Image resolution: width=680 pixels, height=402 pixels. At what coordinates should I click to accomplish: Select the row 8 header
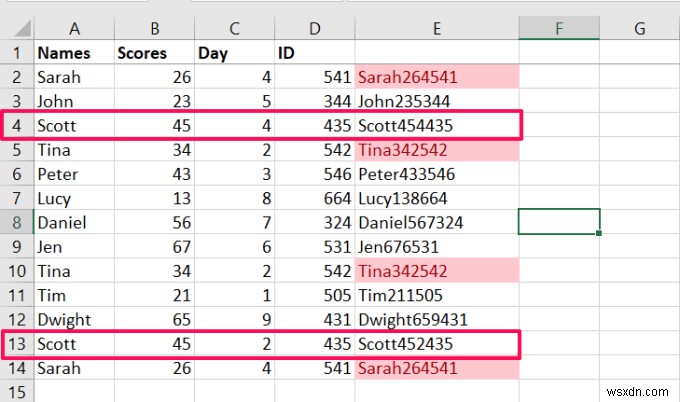(x=16, y=222)
